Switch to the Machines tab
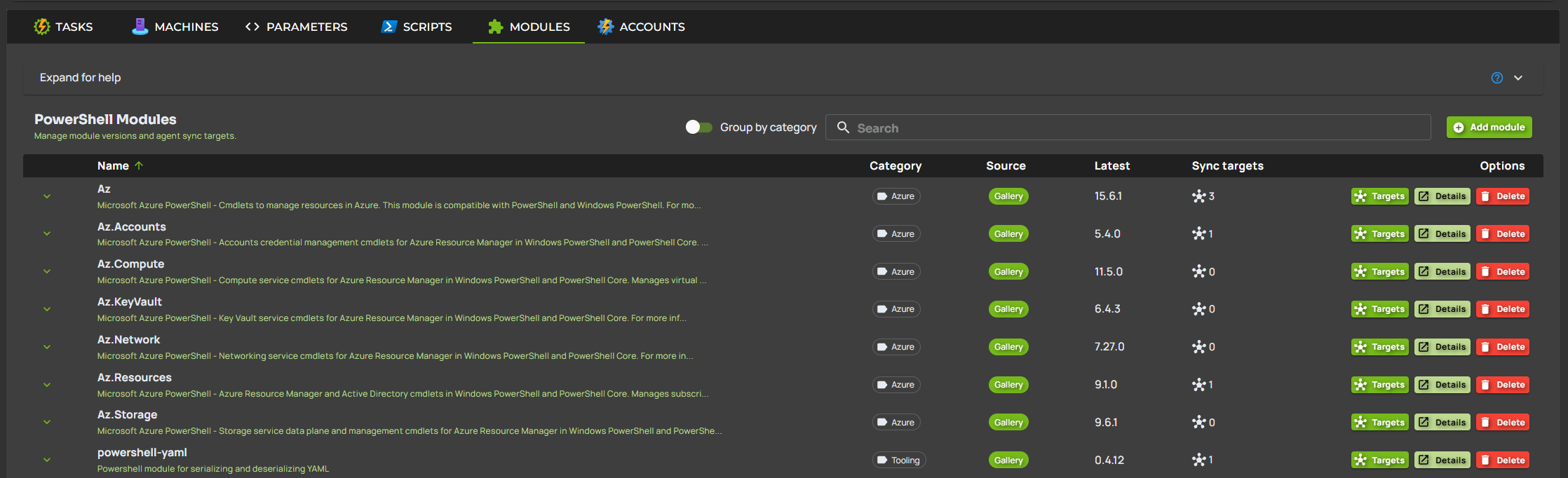This screenshot has width=1568, height=478. [x=175, y=27]
